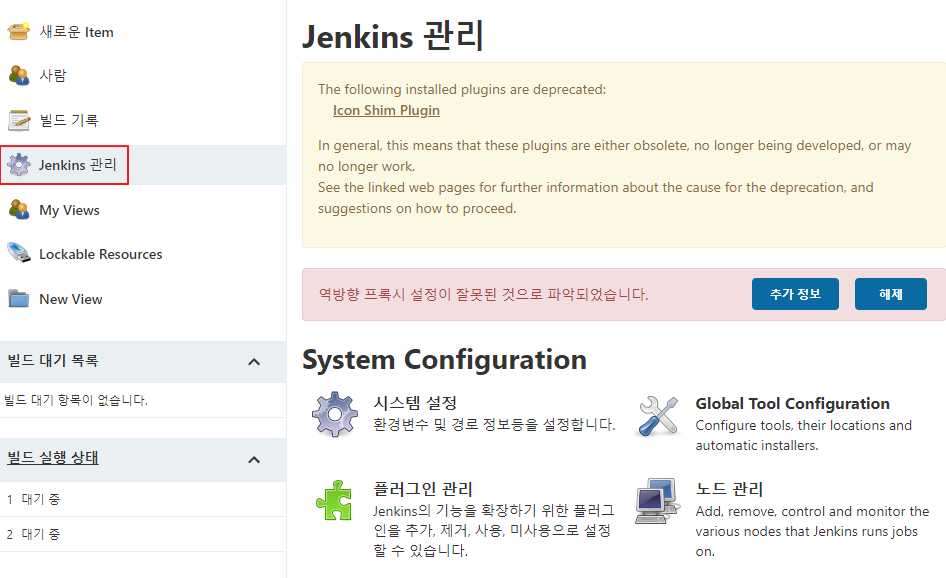Collapse the 빌드 실행 상태 panel

point(254,460)
